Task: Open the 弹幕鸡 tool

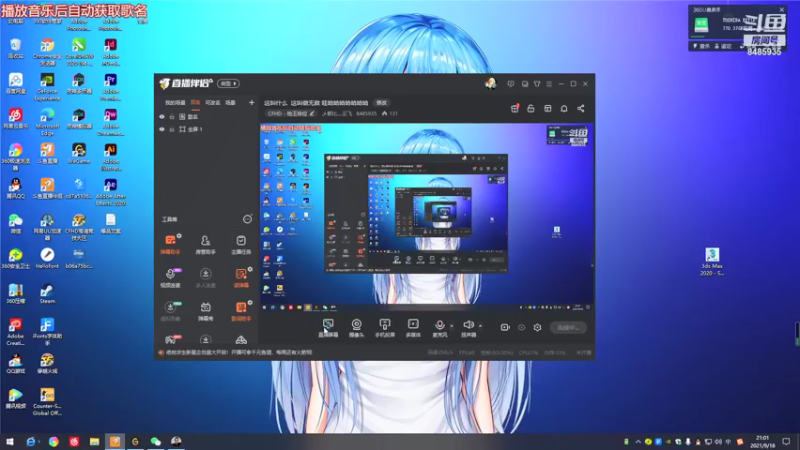Action: click(206, 311)
